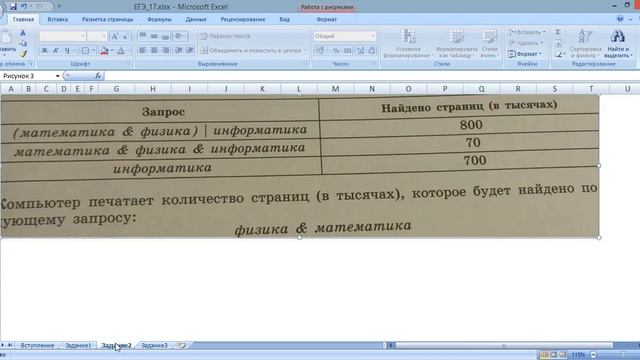Apply cell borders icon

(x=85, y=51)
